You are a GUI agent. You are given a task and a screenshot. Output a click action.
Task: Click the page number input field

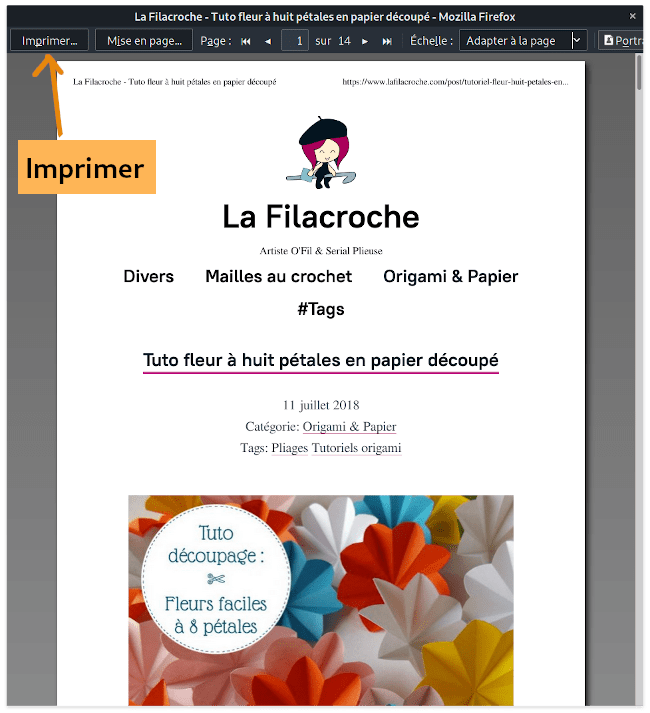tap(295, 41)
